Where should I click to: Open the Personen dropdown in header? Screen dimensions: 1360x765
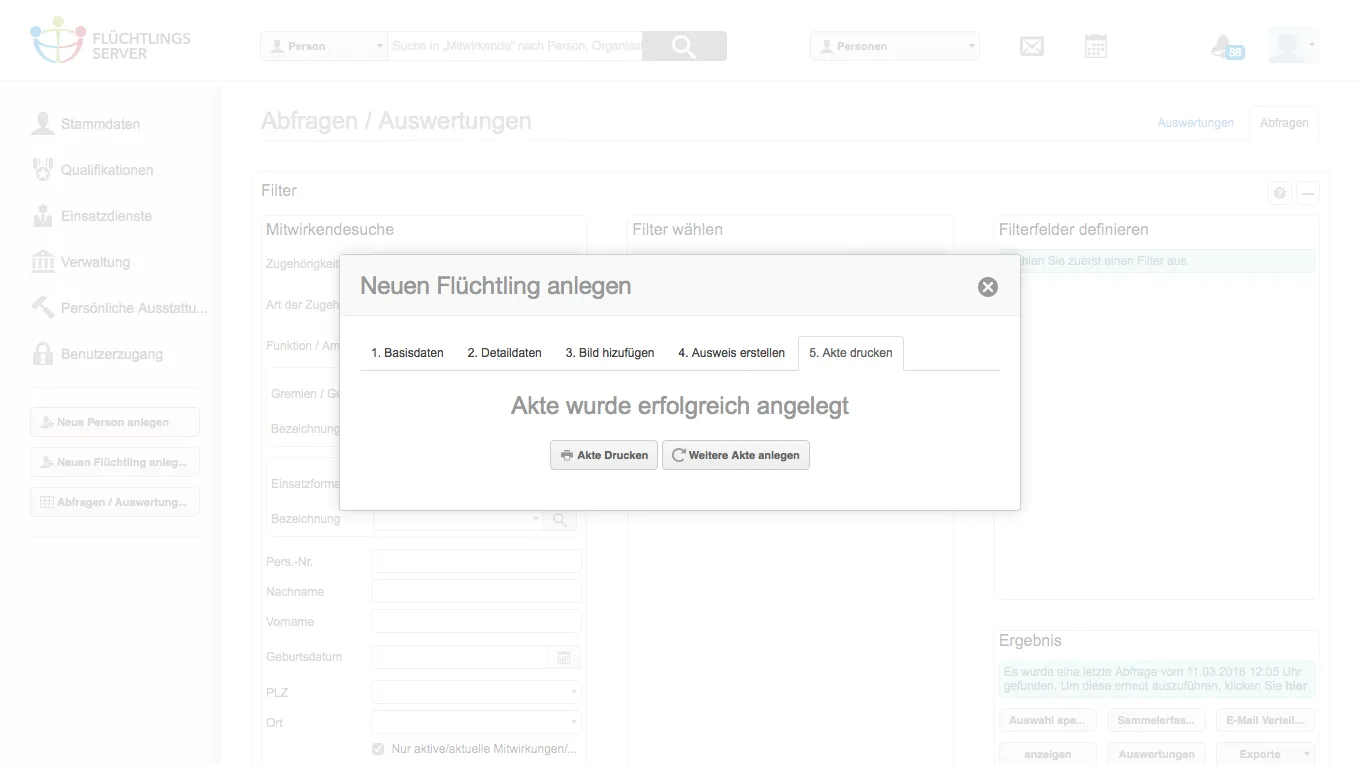tap(895, 46)
